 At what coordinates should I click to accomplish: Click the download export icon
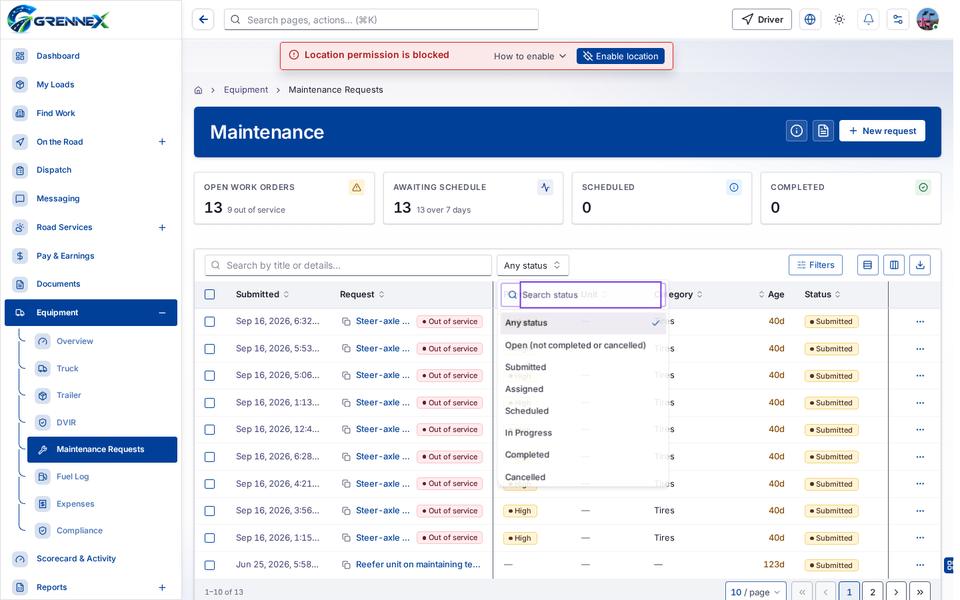920,265
